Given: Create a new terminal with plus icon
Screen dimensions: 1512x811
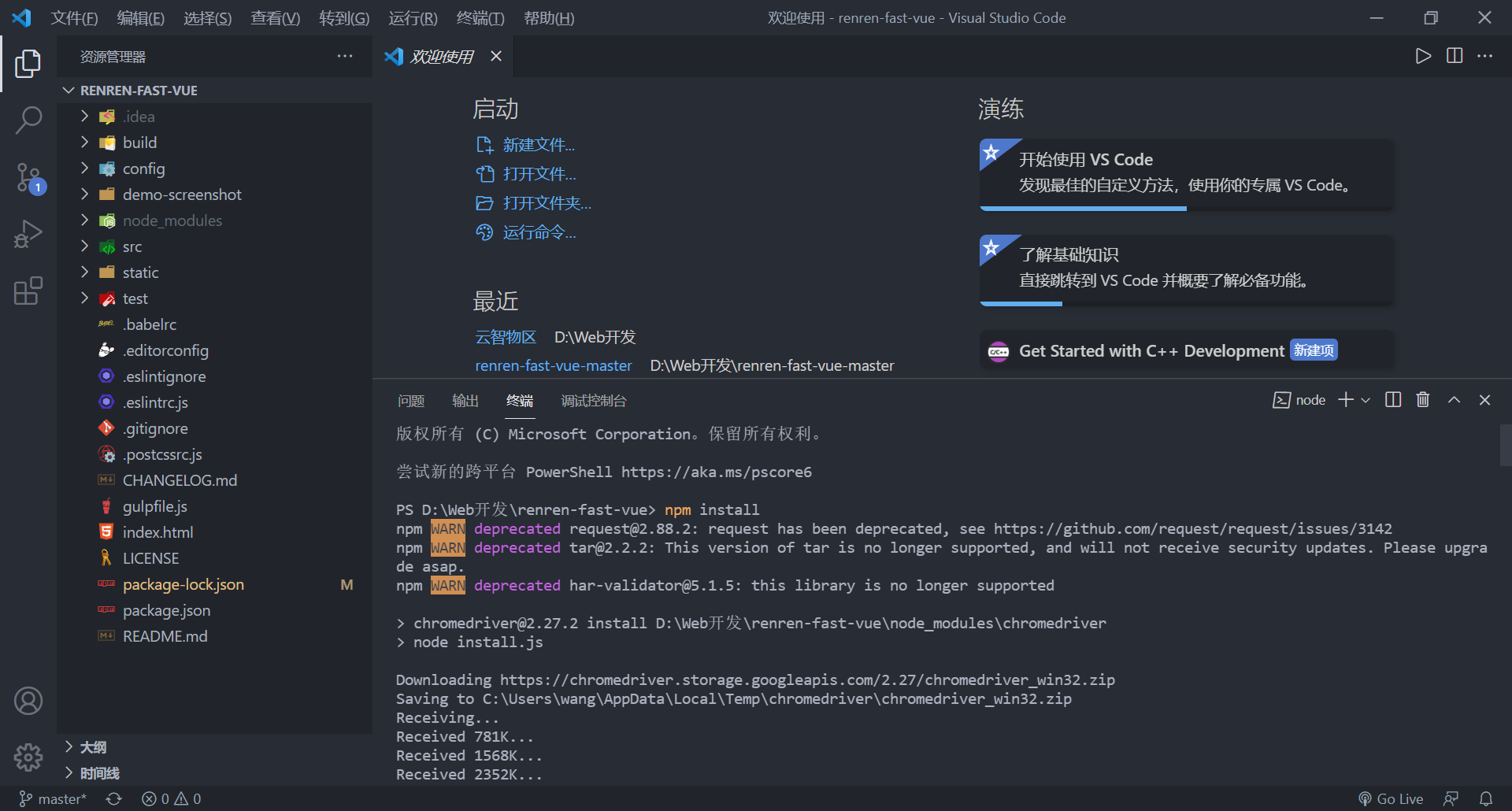Looking at the screenshot, I should (x=1346, y=400).
